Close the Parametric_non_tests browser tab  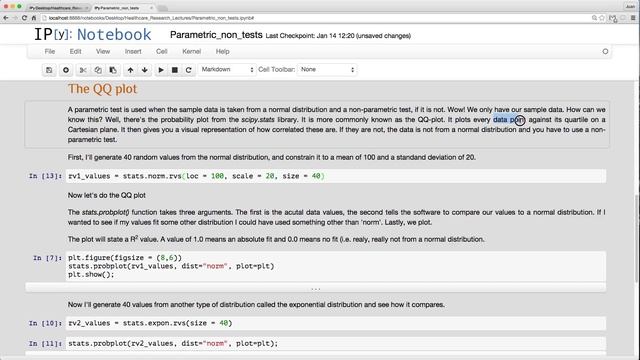pyautogui.click(x=151, y=8)
